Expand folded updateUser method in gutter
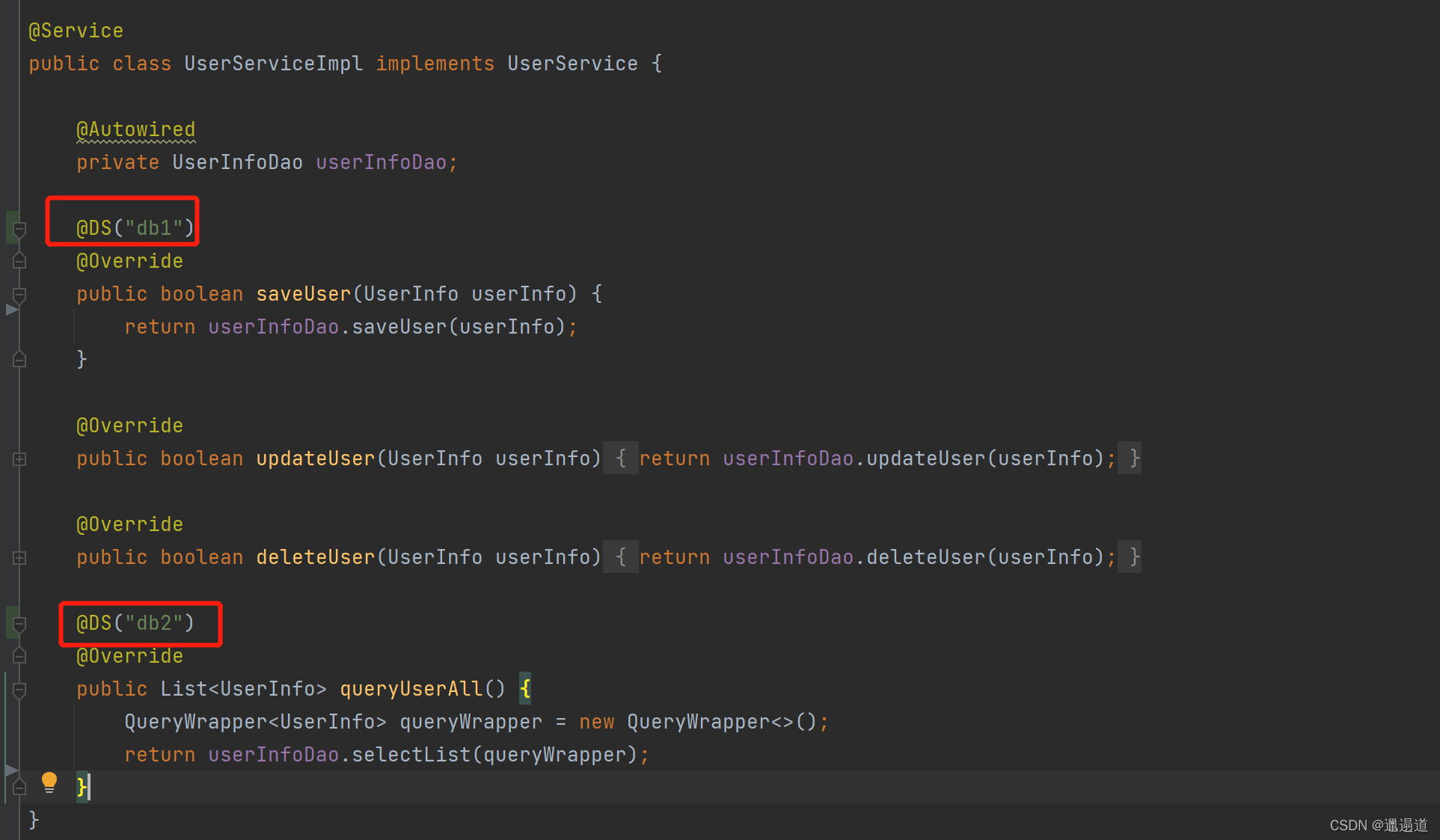The image size is (1440, 840). [x=20, y=459]
